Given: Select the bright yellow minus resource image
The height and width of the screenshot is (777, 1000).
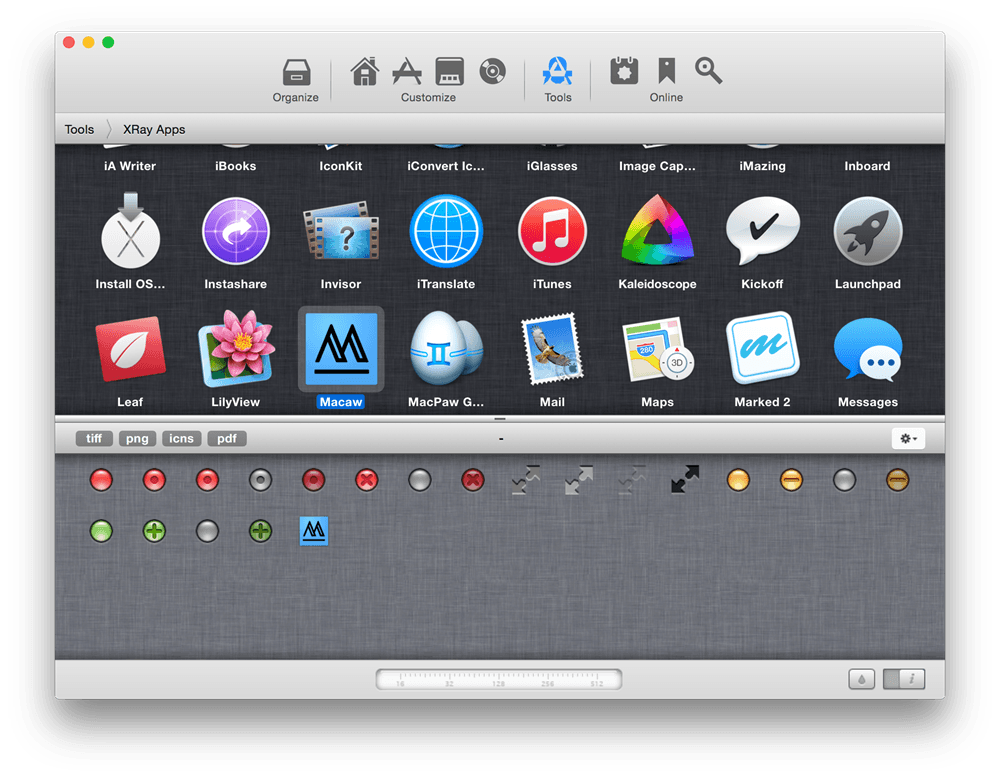Looking at the screenshot, I should [x=791, y=480].
